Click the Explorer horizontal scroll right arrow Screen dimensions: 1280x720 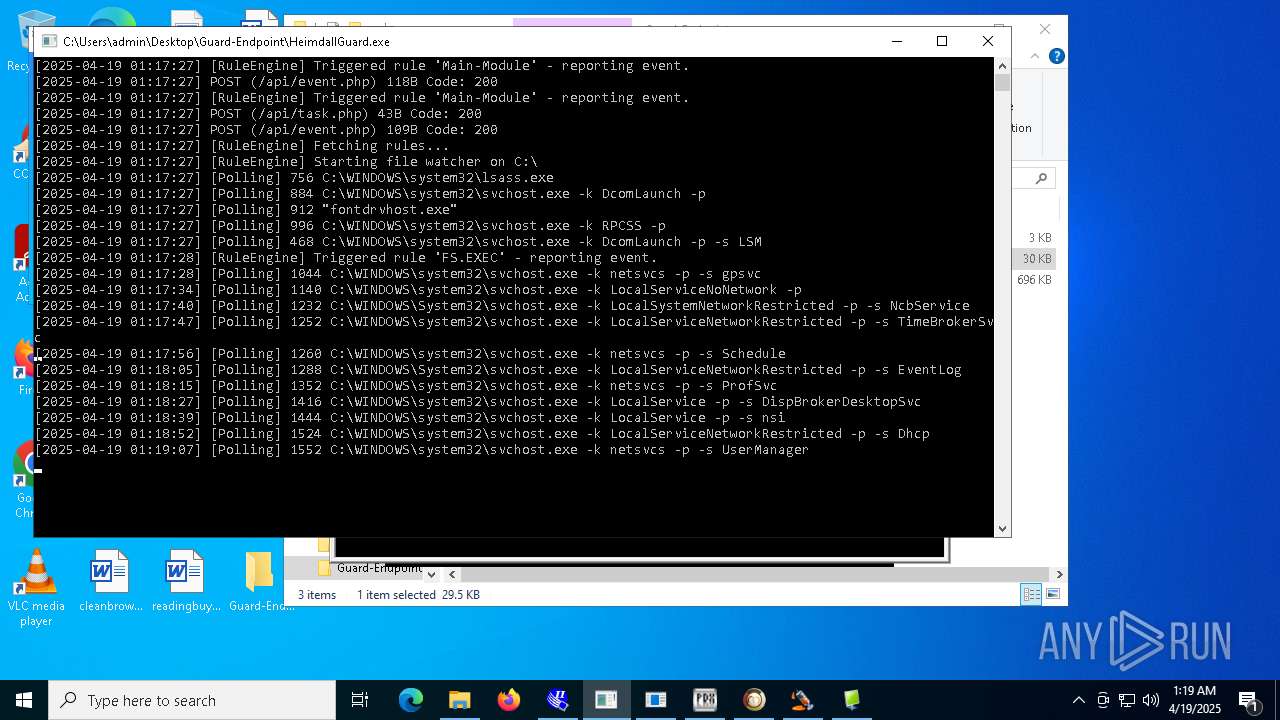[1059, 574]
